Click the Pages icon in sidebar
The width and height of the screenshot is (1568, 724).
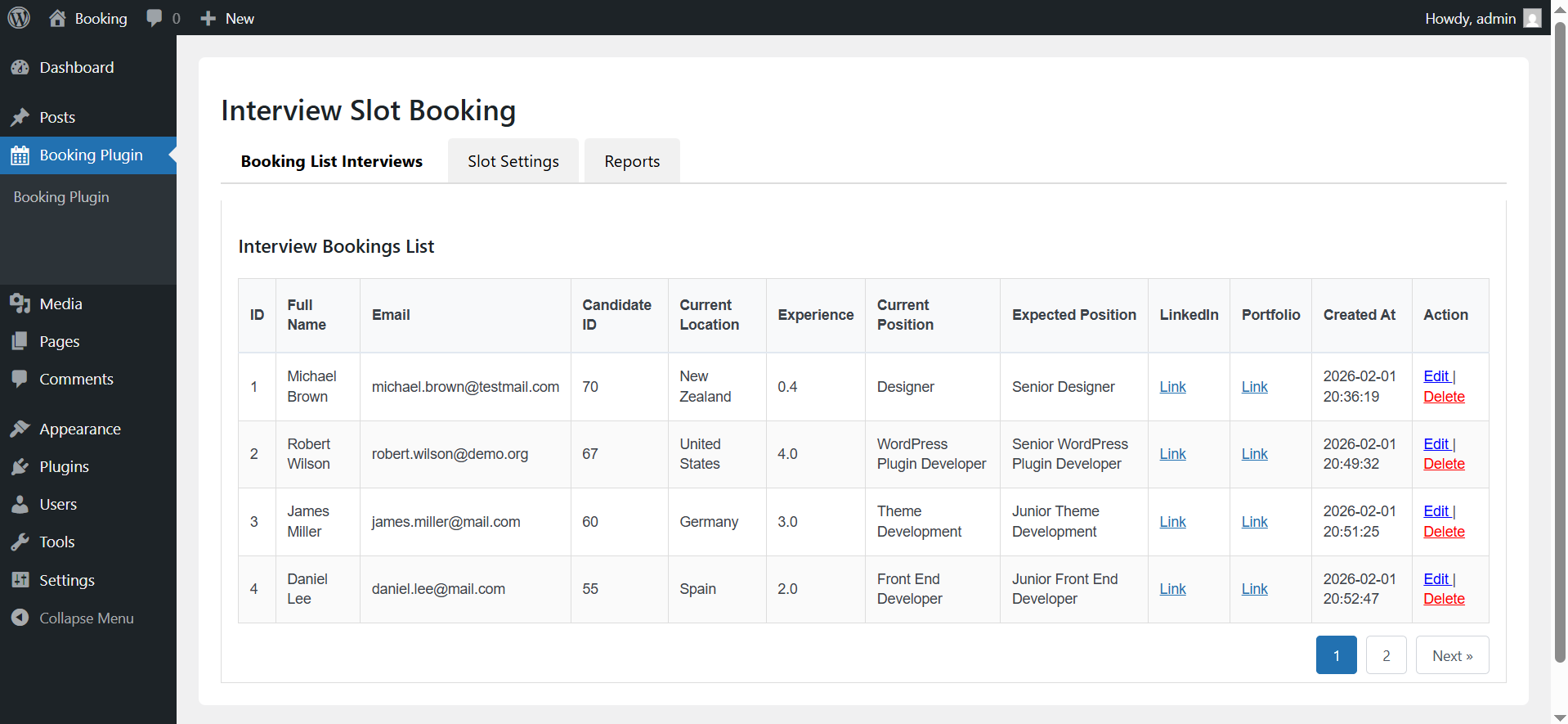(x=20, y=341)
